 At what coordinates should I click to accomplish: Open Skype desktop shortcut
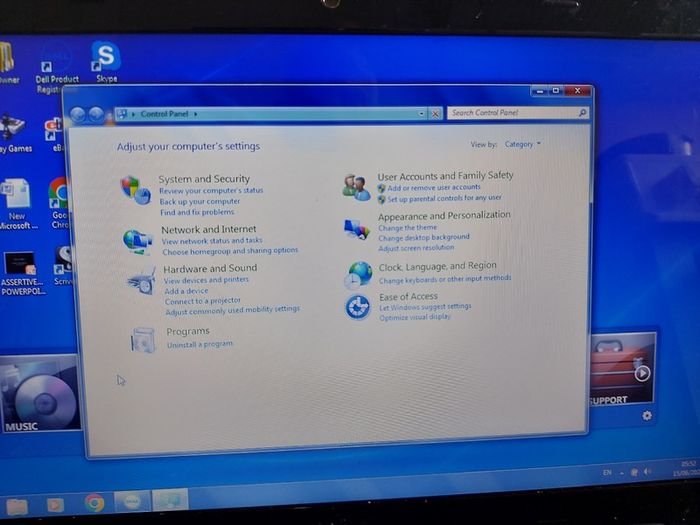click(x=106, y=62)
